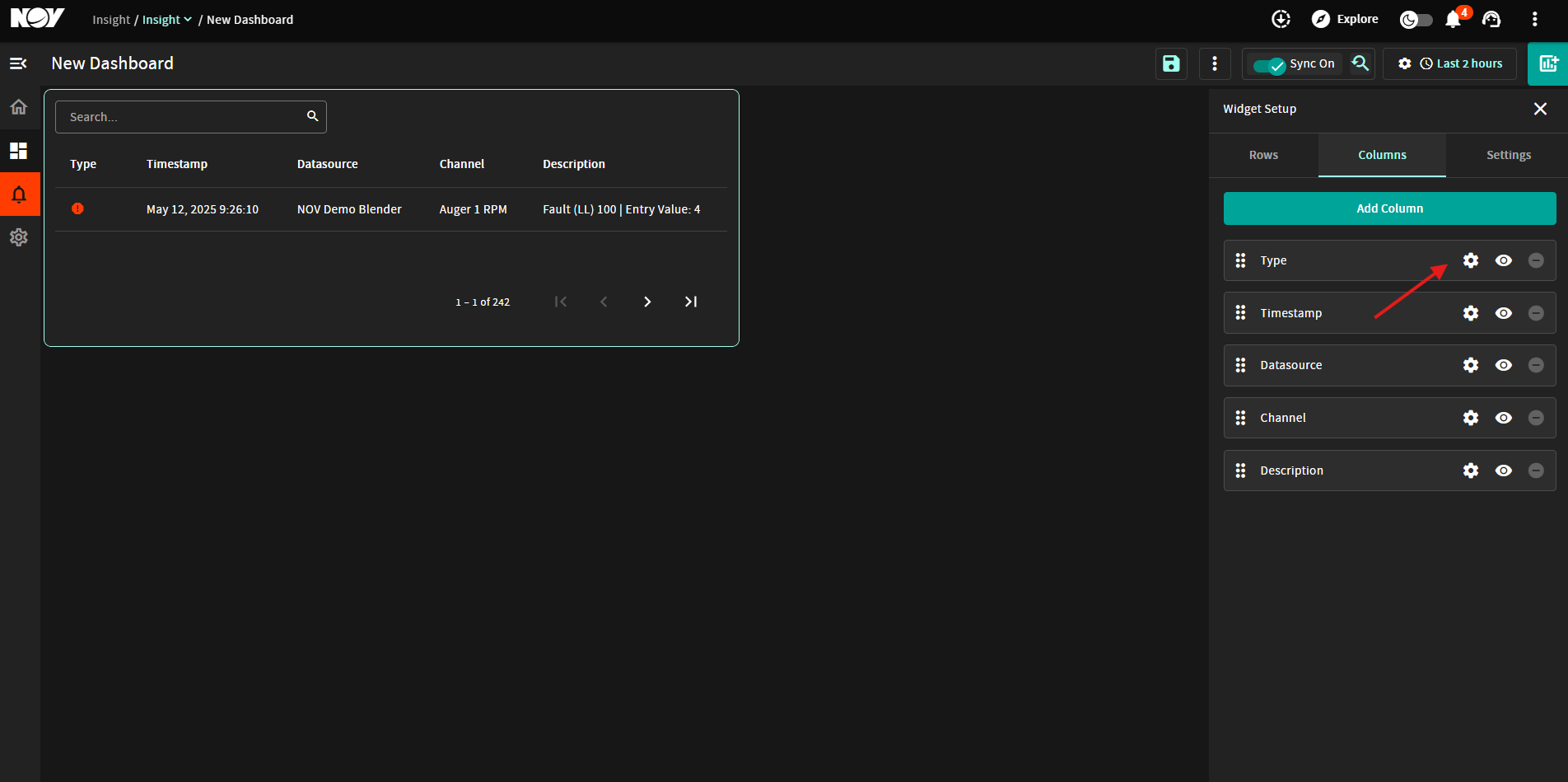1568x782 pixels.
Task: Click the May 12, 2025 9:26:10 timestamp
Action: (203, 209)
